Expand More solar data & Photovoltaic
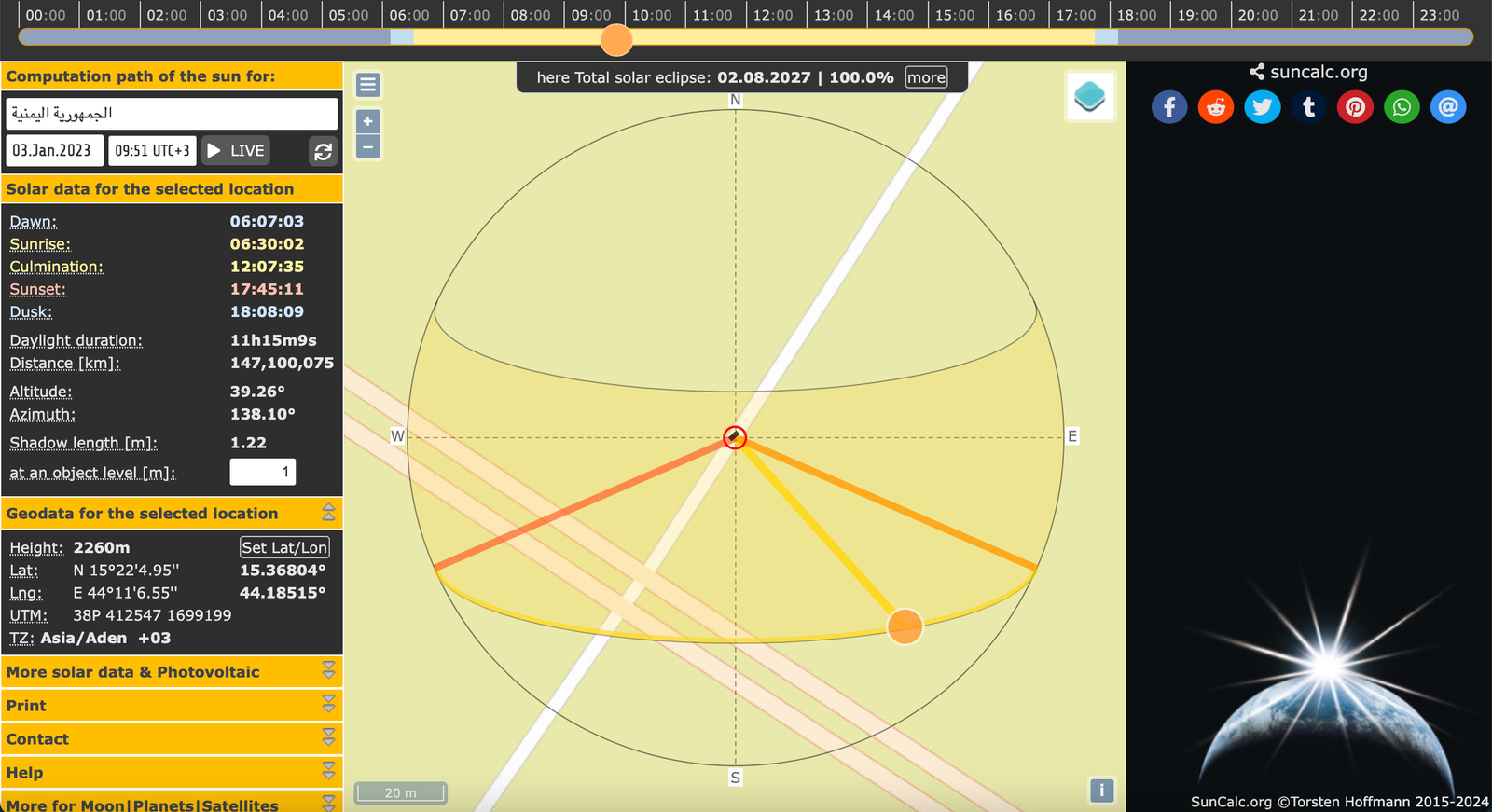 click(328, 671)
